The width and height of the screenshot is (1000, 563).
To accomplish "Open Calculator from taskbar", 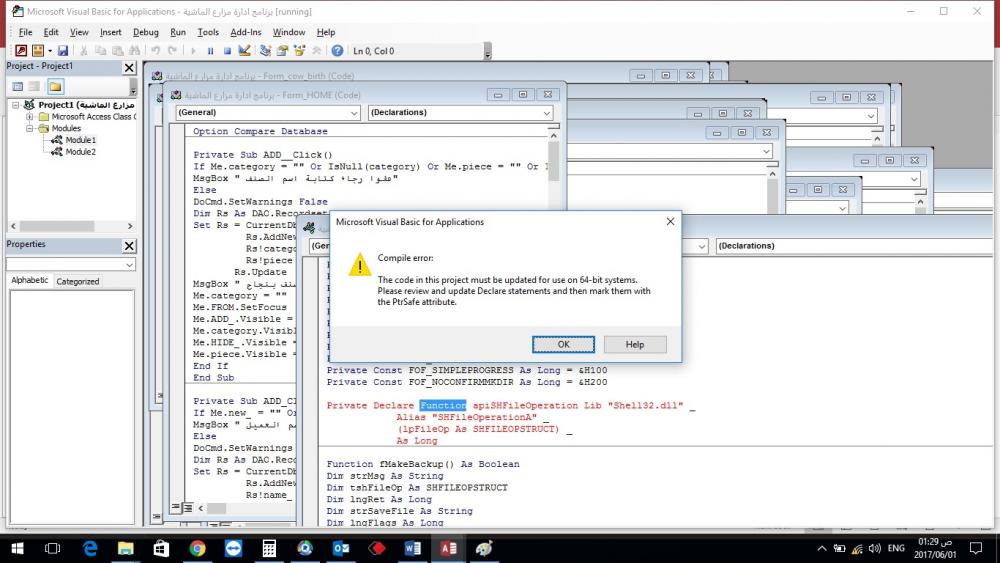I will coord(269,548).
